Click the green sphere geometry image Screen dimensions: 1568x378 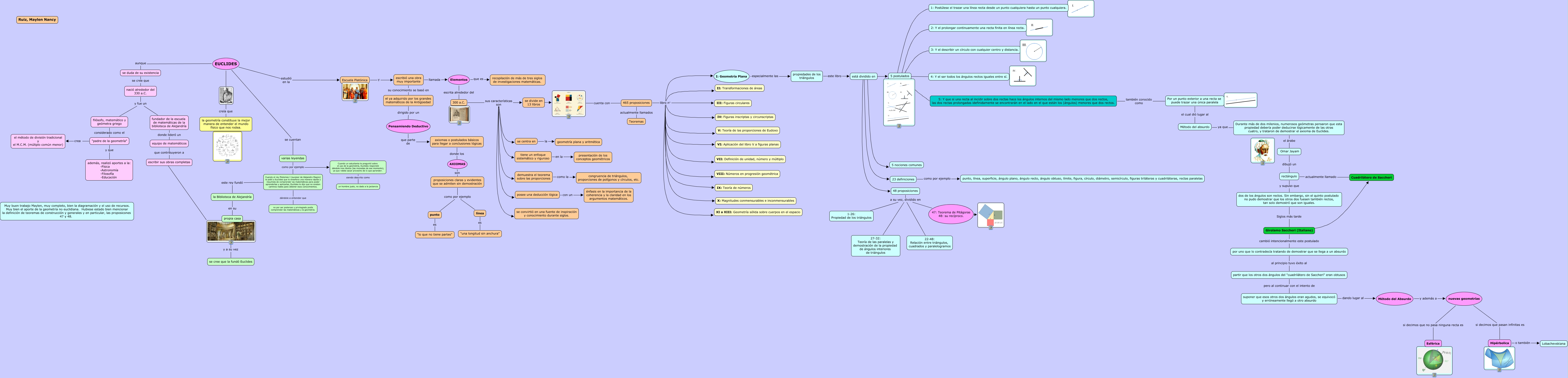[x=1434, y=360]
